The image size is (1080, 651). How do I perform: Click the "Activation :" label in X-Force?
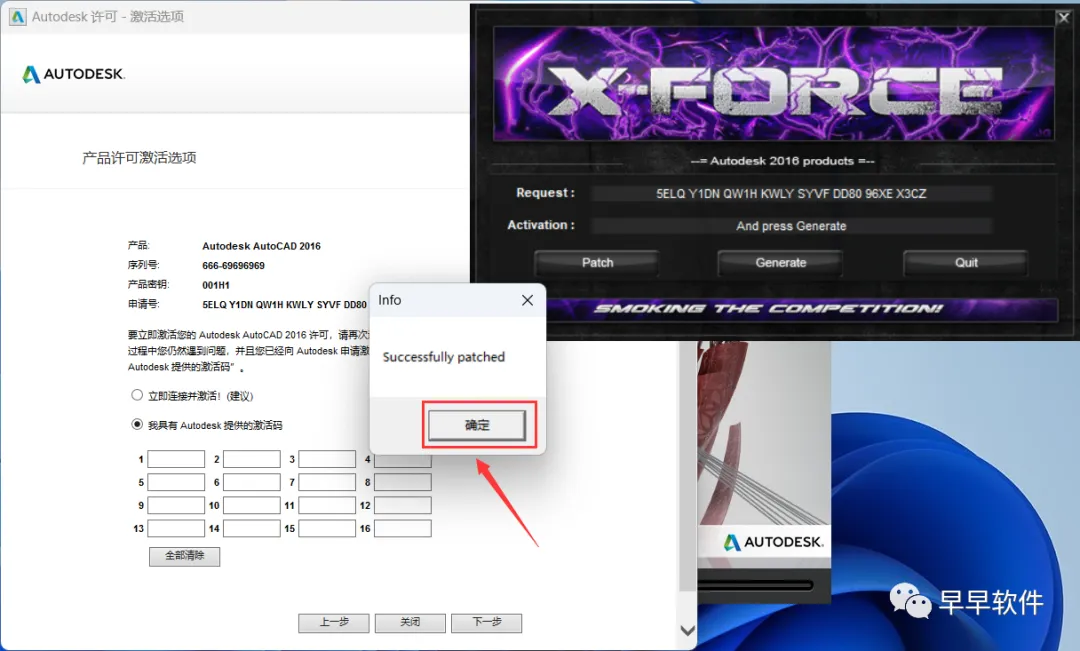coord(541,225)
